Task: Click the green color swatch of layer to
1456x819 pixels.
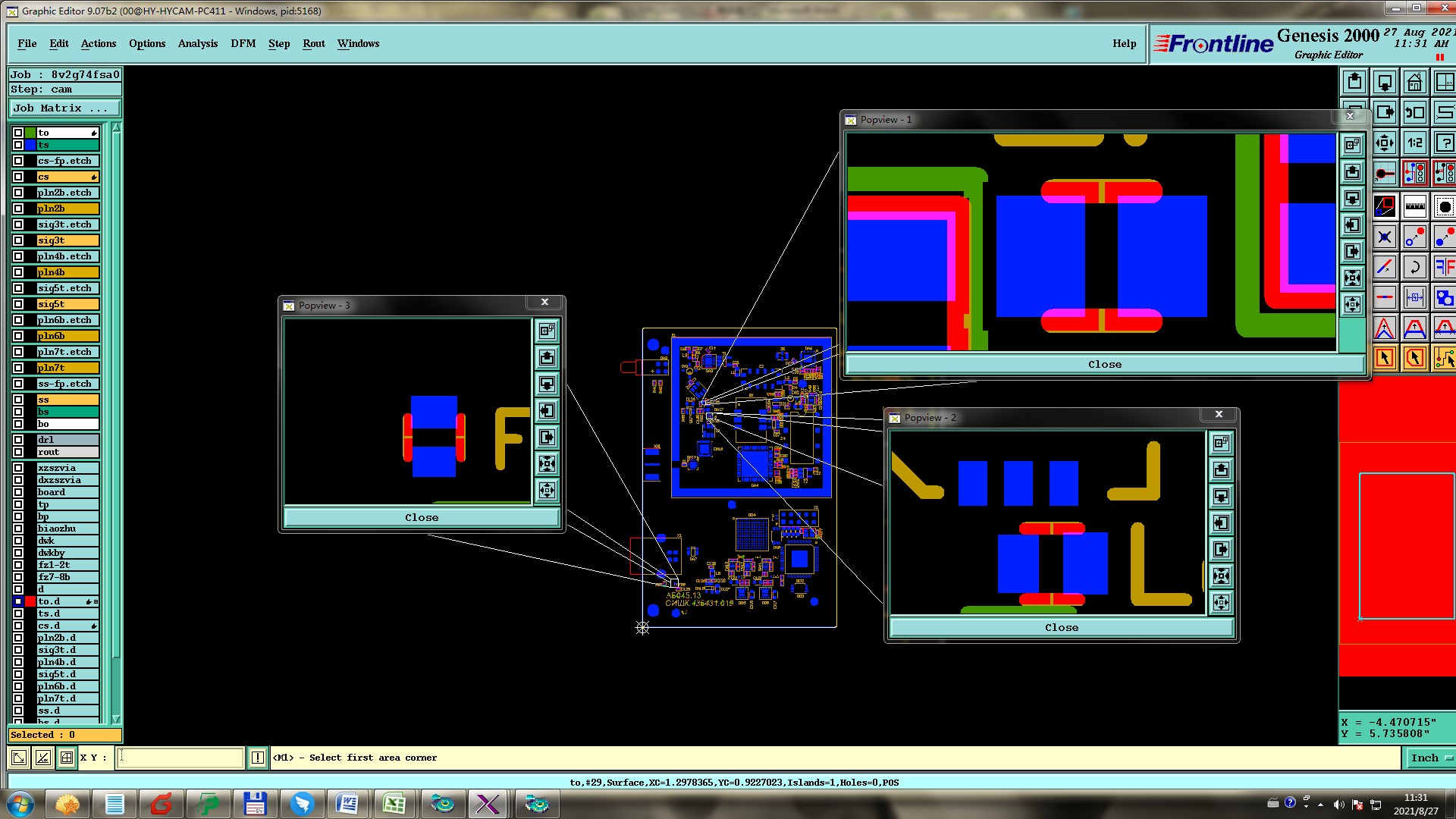Action: [30, 133]
